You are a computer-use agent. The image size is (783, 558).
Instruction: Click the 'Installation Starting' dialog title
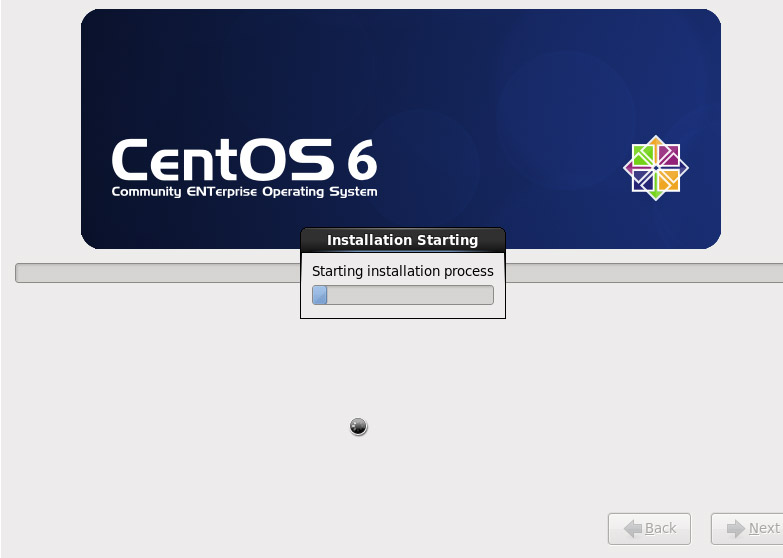coord(402,240)
